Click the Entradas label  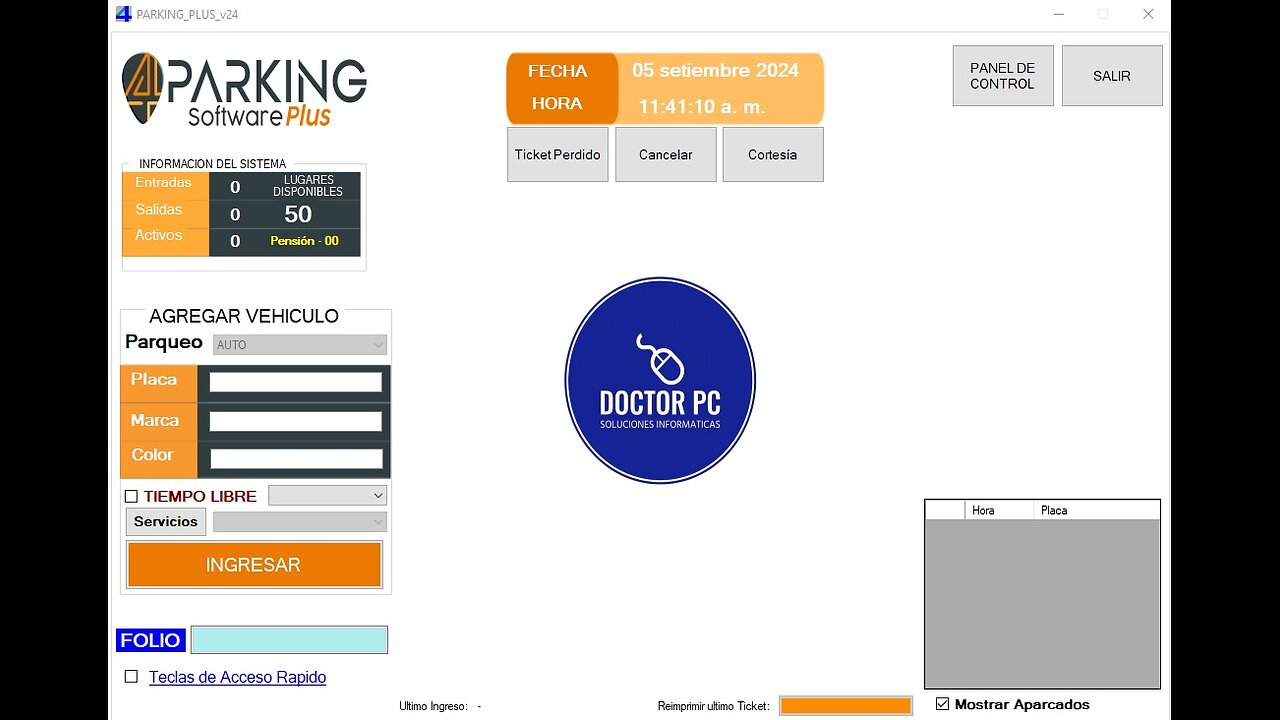[164, 183]
